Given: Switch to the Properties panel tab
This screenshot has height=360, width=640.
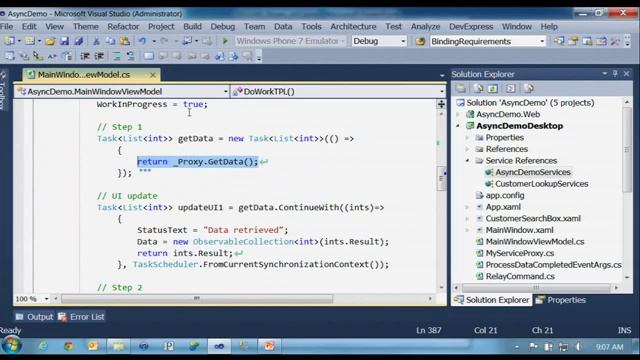Looking at the screenshot, I should coord(561,300).
